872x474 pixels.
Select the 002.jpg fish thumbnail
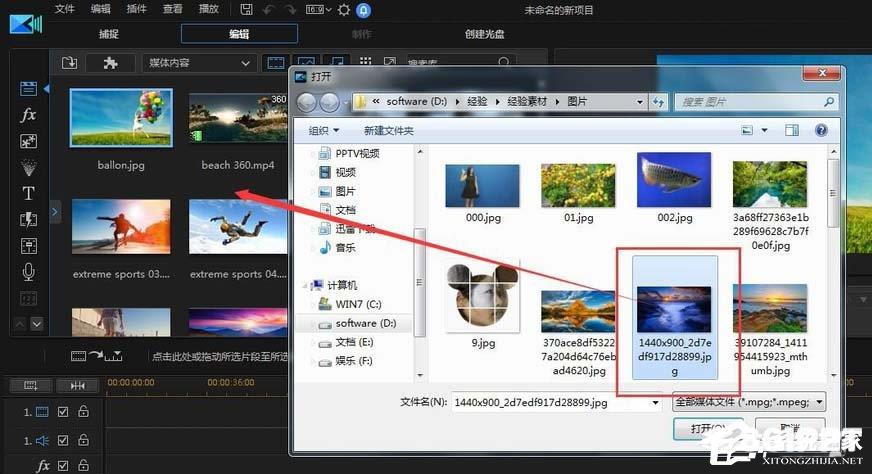click(x=674, y=180)
